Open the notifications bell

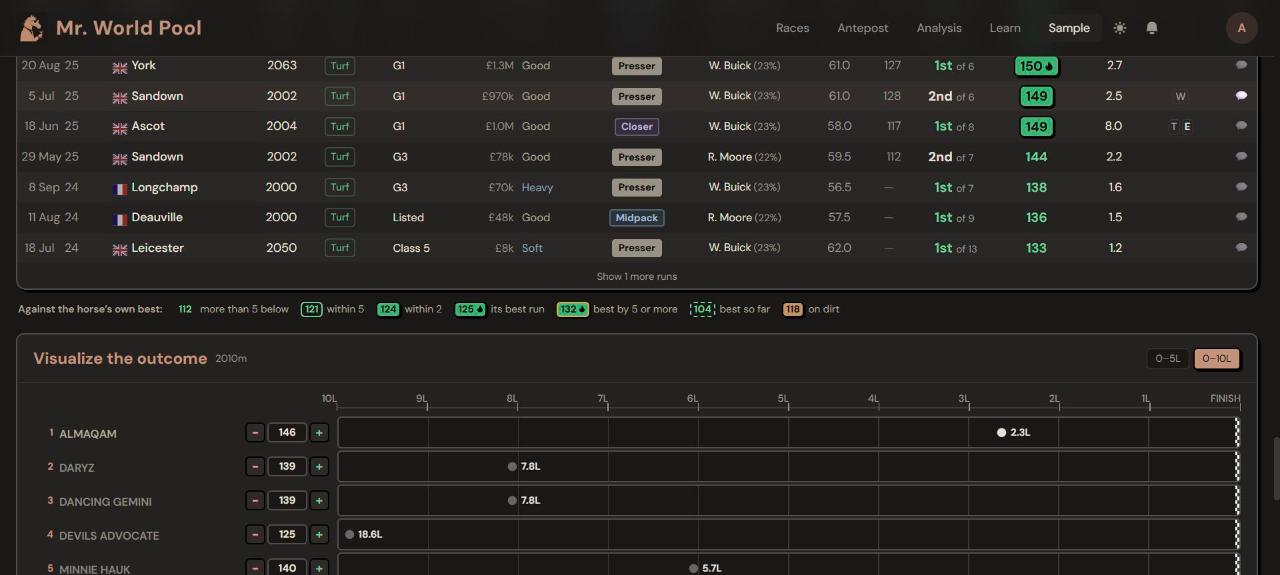click(1152, 28)
